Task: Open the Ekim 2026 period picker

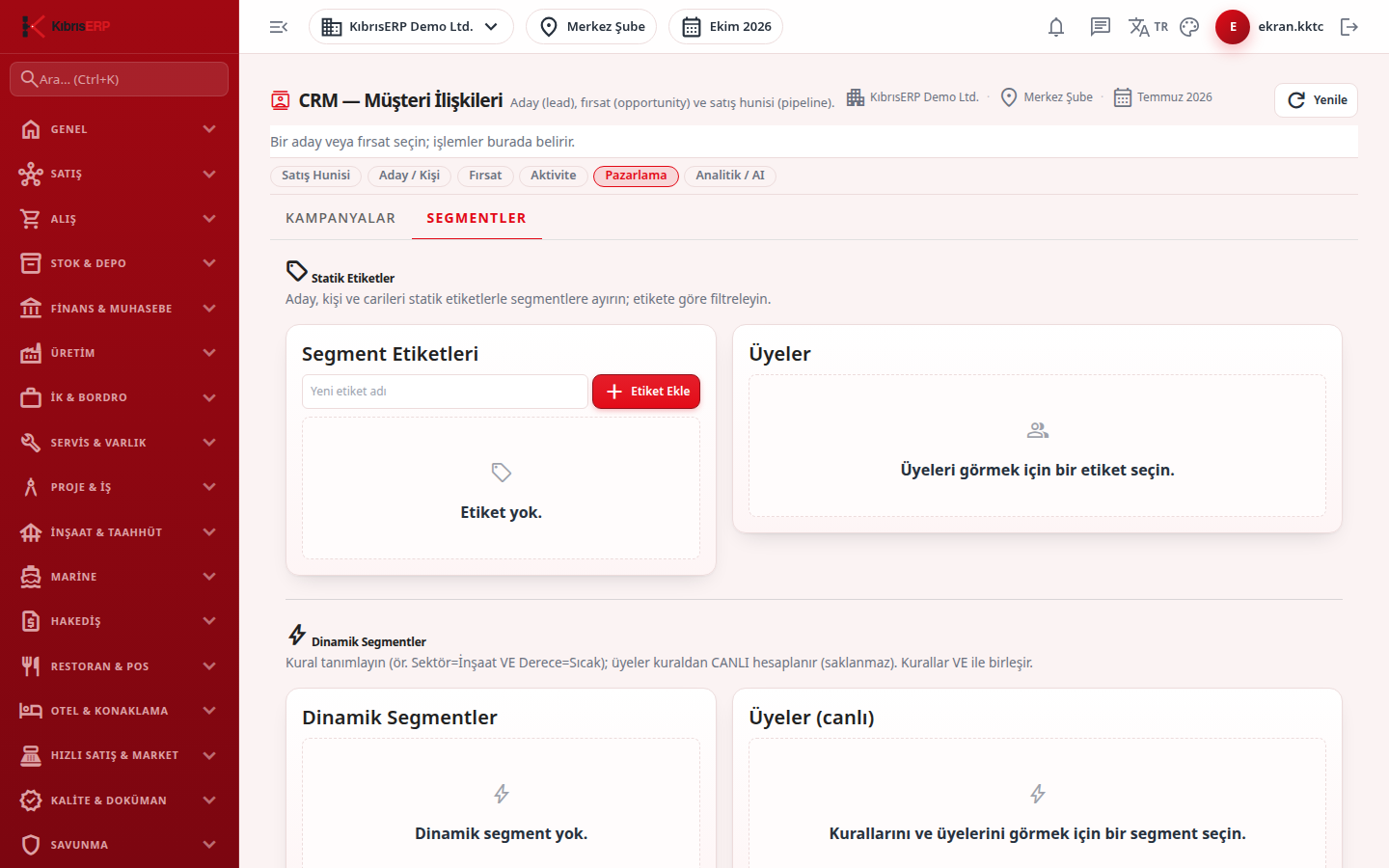Action: [x=725, y=27]
